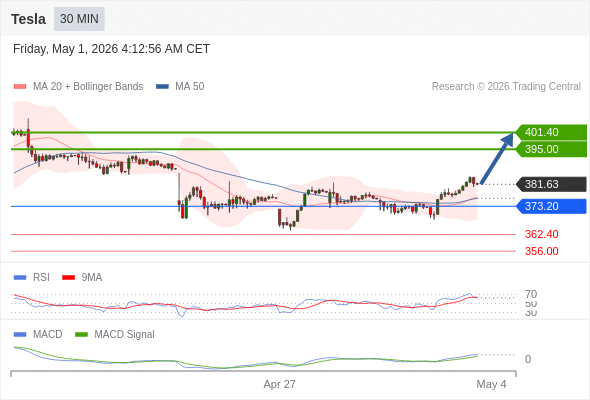The width and height of the screenshot is (590, 400).
Task: Click the 9MA red legend marker
Action: pyautogui.click(x=68, y=278)
